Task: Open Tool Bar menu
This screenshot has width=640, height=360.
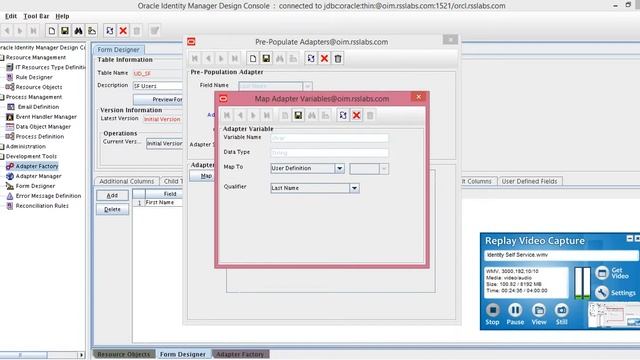Action: (x=36, y=16)
